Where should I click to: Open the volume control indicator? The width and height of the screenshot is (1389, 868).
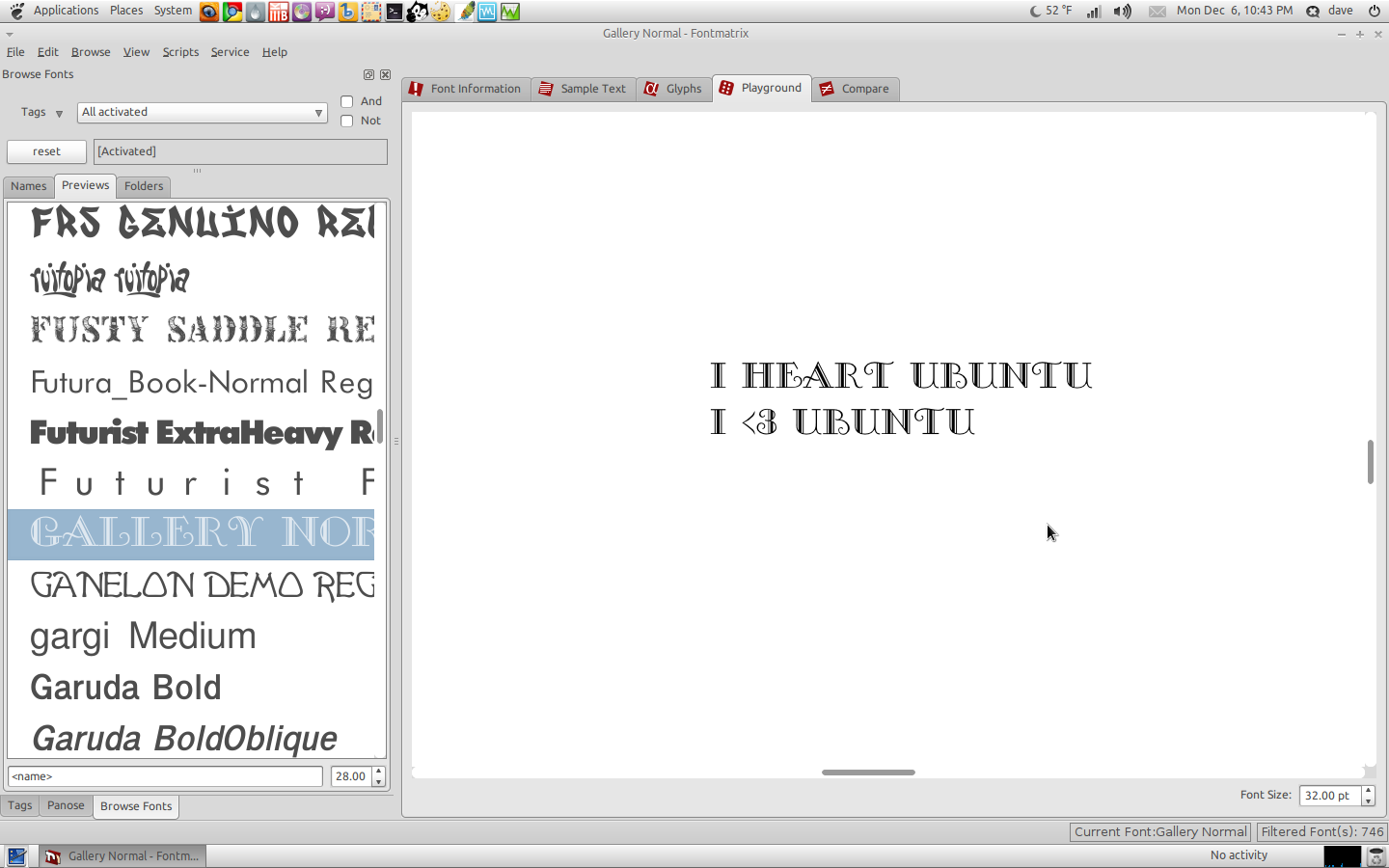pyautogui.click(x=1123, y=12)
